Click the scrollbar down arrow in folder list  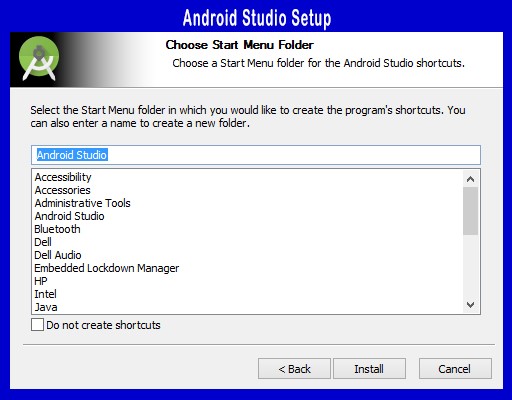pyautogui.click(x=470, y=305)
